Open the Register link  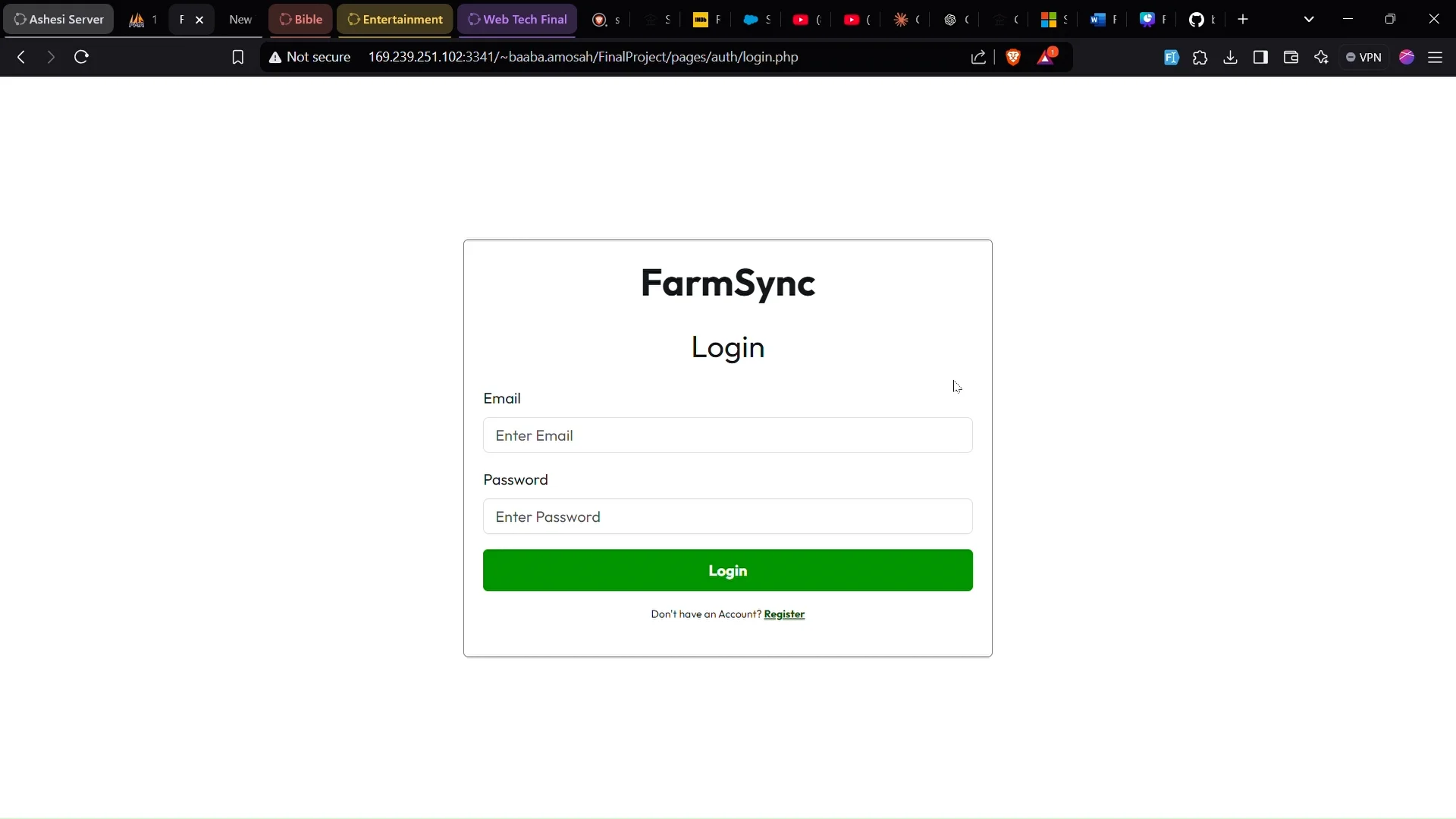coord(784,614)
